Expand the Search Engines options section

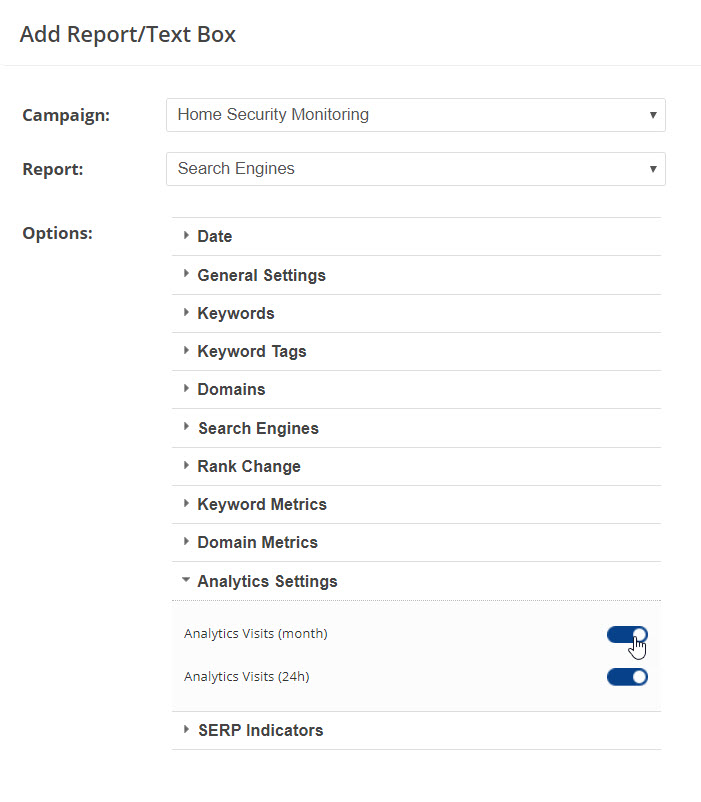click(258, 428)
